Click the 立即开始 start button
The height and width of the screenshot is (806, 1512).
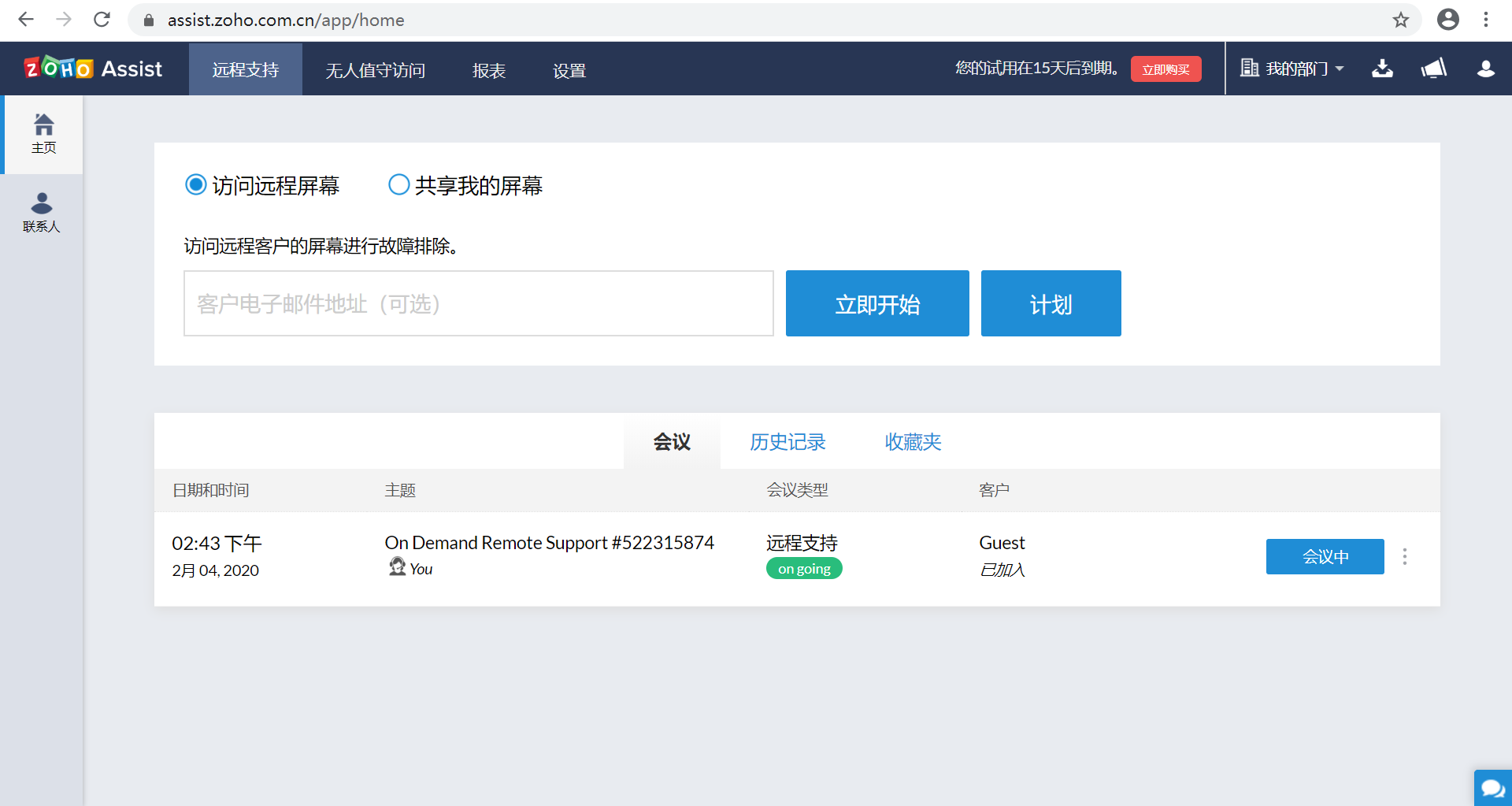coord(876,303)
